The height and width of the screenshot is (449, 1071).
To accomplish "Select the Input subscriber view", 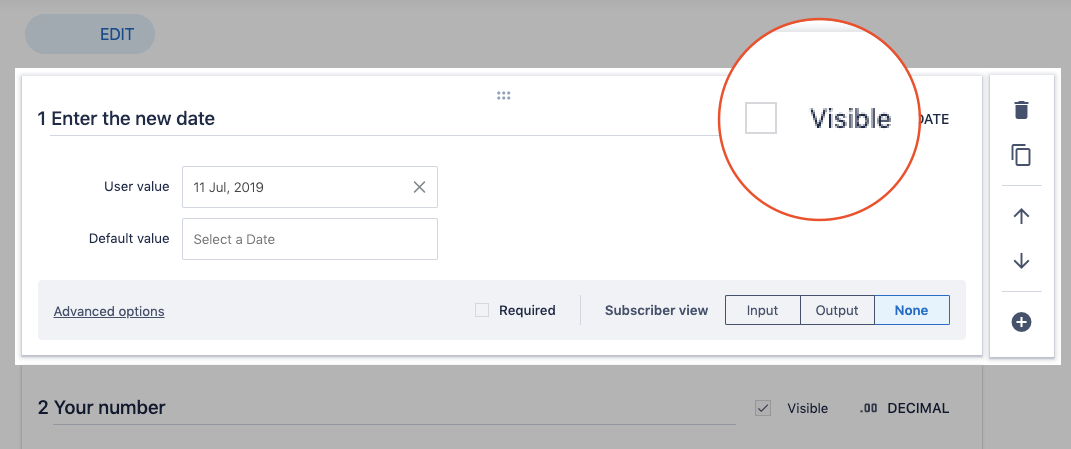I will pos(762,310).
